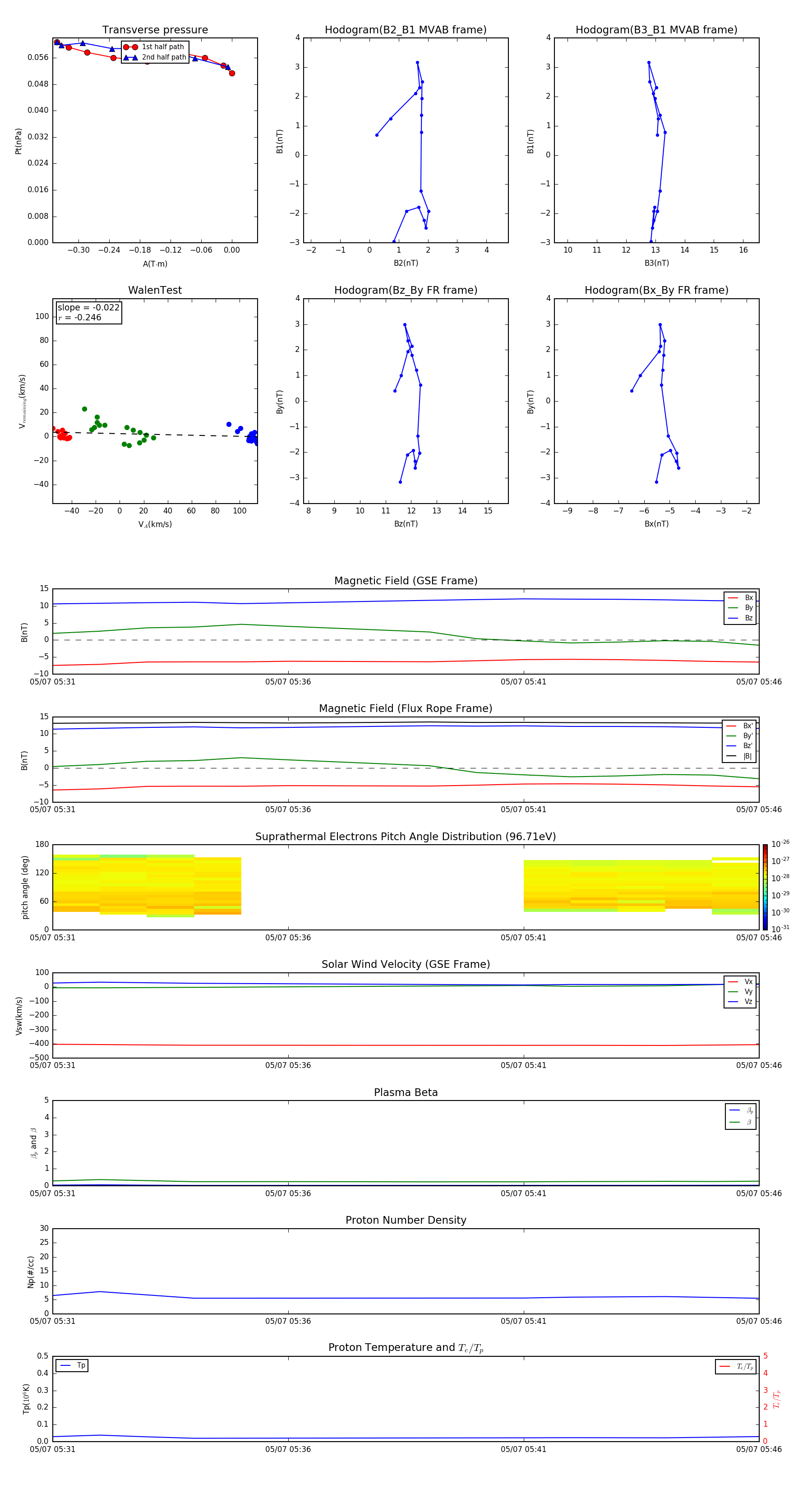
Task: Click the 'Hodogram(Bx_By FR frame)' title
Action: [x=656, y=290]
